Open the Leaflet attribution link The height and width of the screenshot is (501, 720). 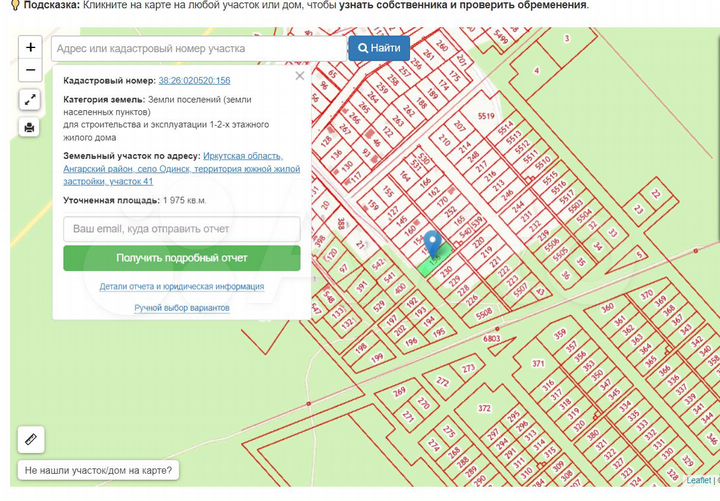pyautogui.click(x=699, y=481)
